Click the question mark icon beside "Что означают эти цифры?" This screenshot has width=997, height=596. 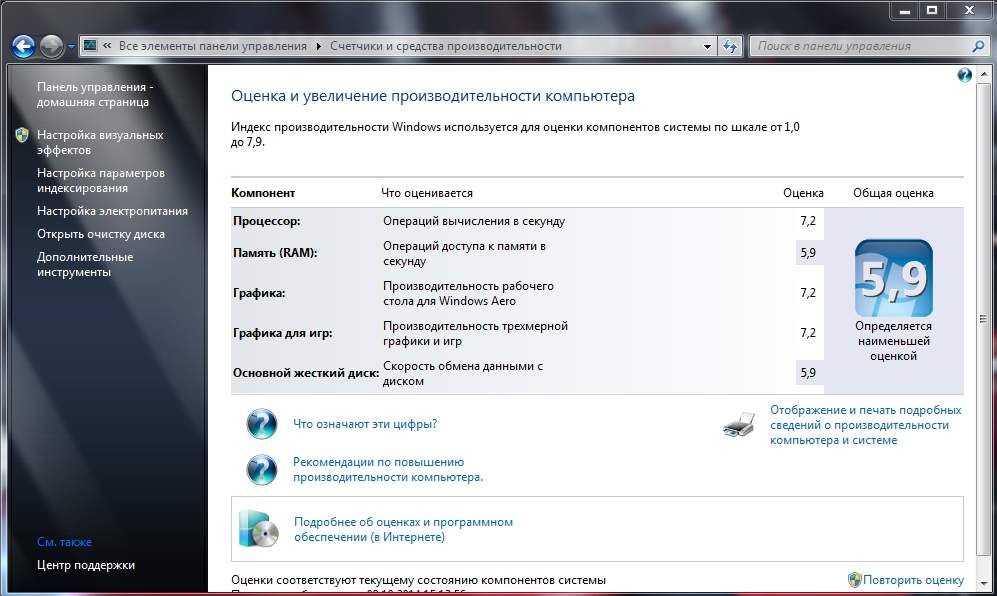(261, 424)
